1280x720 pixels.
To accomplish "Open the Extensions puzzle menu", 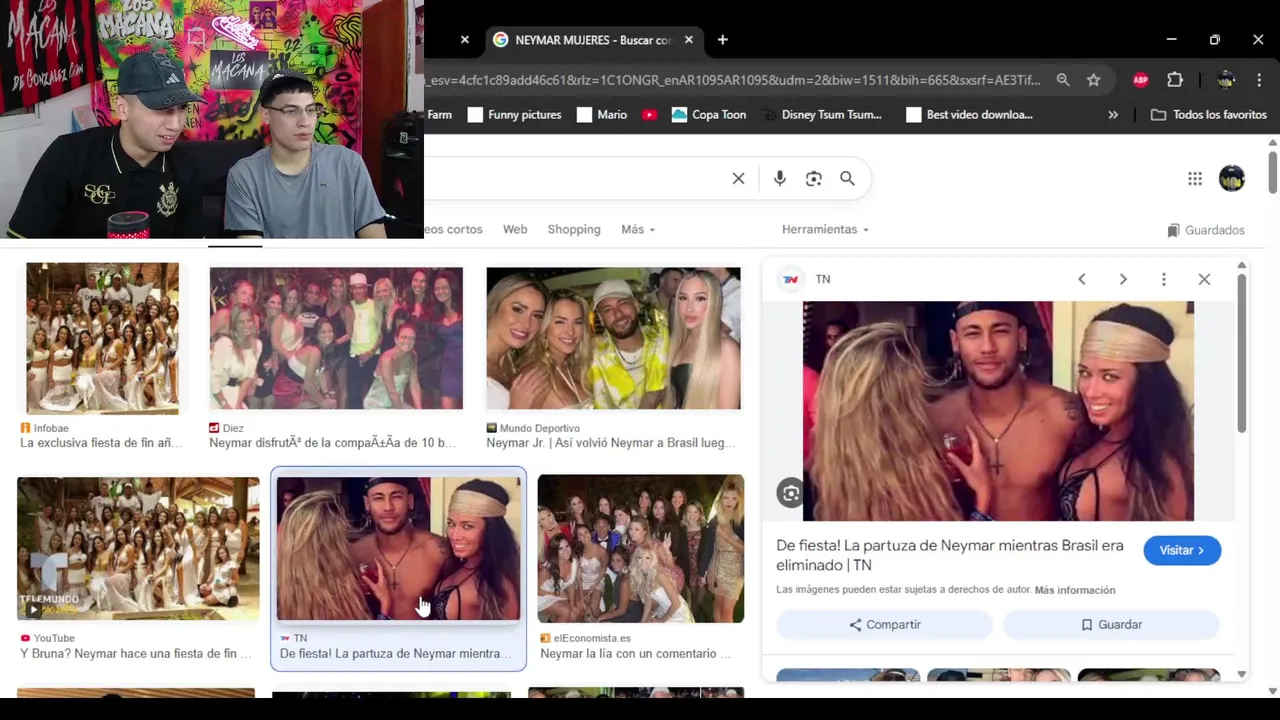I will click(x=1175, y=80).
